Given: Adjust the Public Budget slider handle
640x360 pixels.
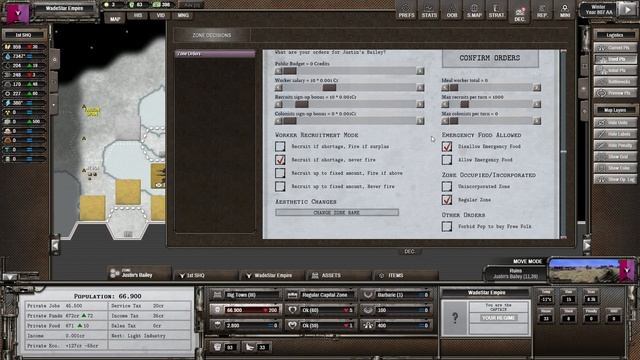Looking at the screenshot, I should tap(290, 71).
